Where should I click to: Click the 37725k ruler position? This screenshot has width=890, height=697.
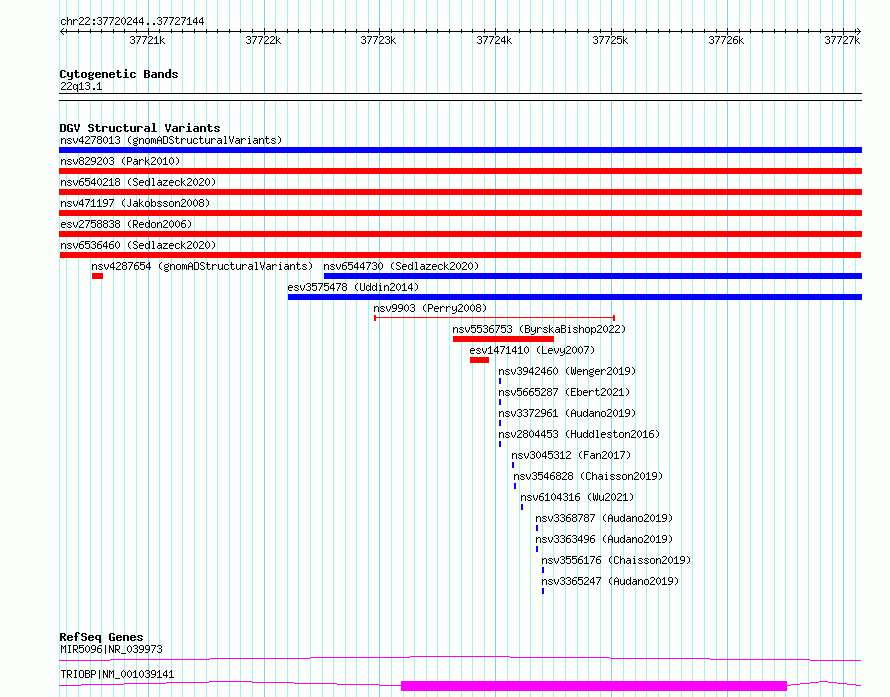(610, 40)
